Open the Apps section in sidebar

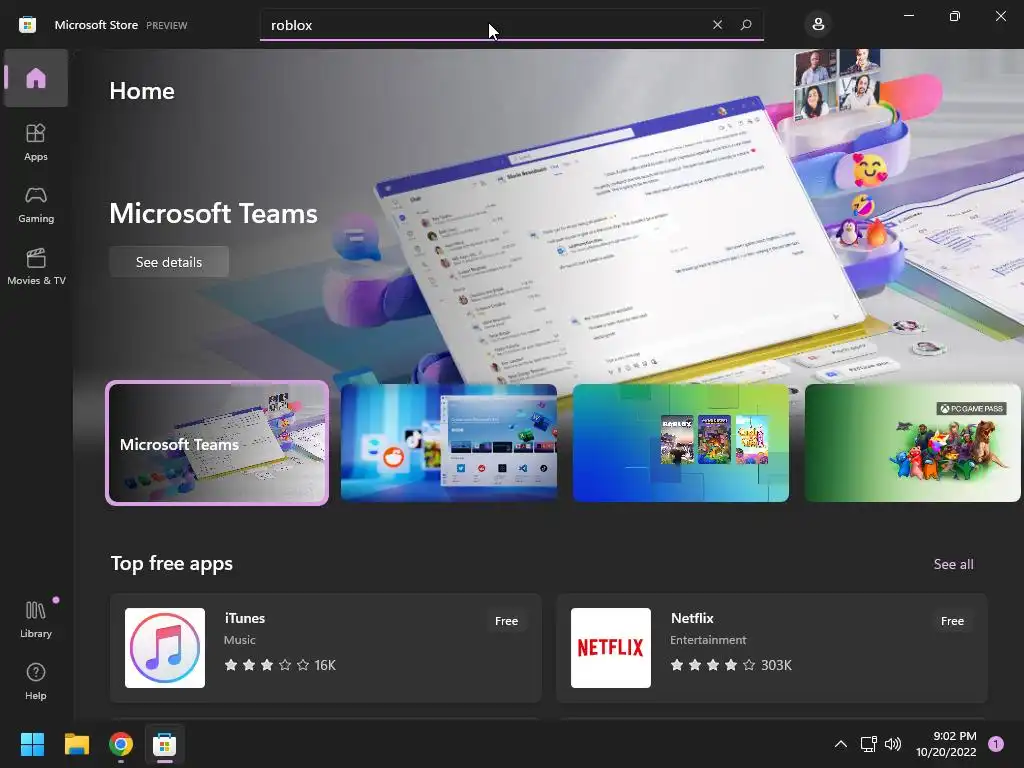point(36,142)
